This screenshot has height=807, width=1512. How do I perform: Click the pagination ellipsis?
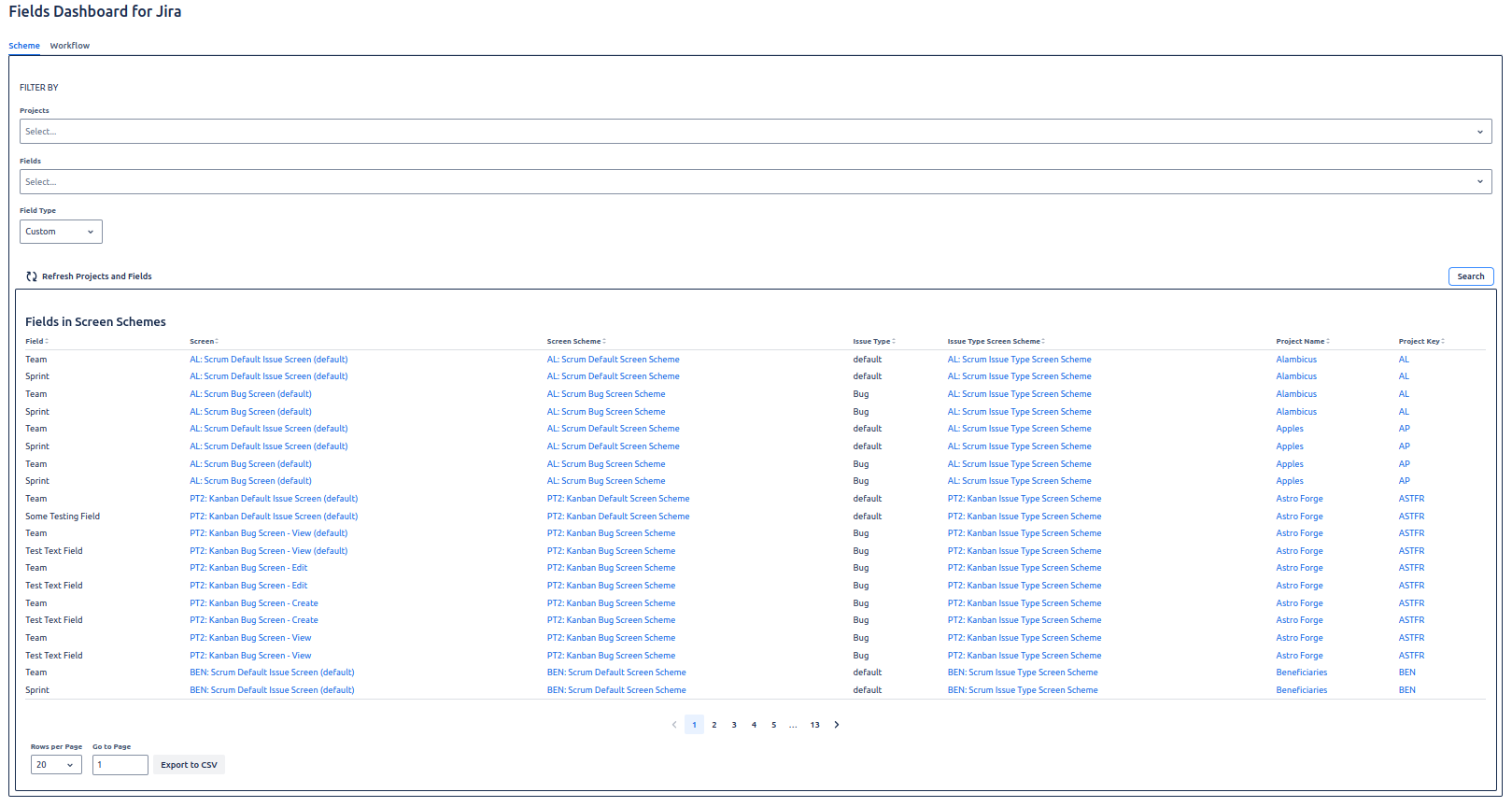click(x=793, y=725)
